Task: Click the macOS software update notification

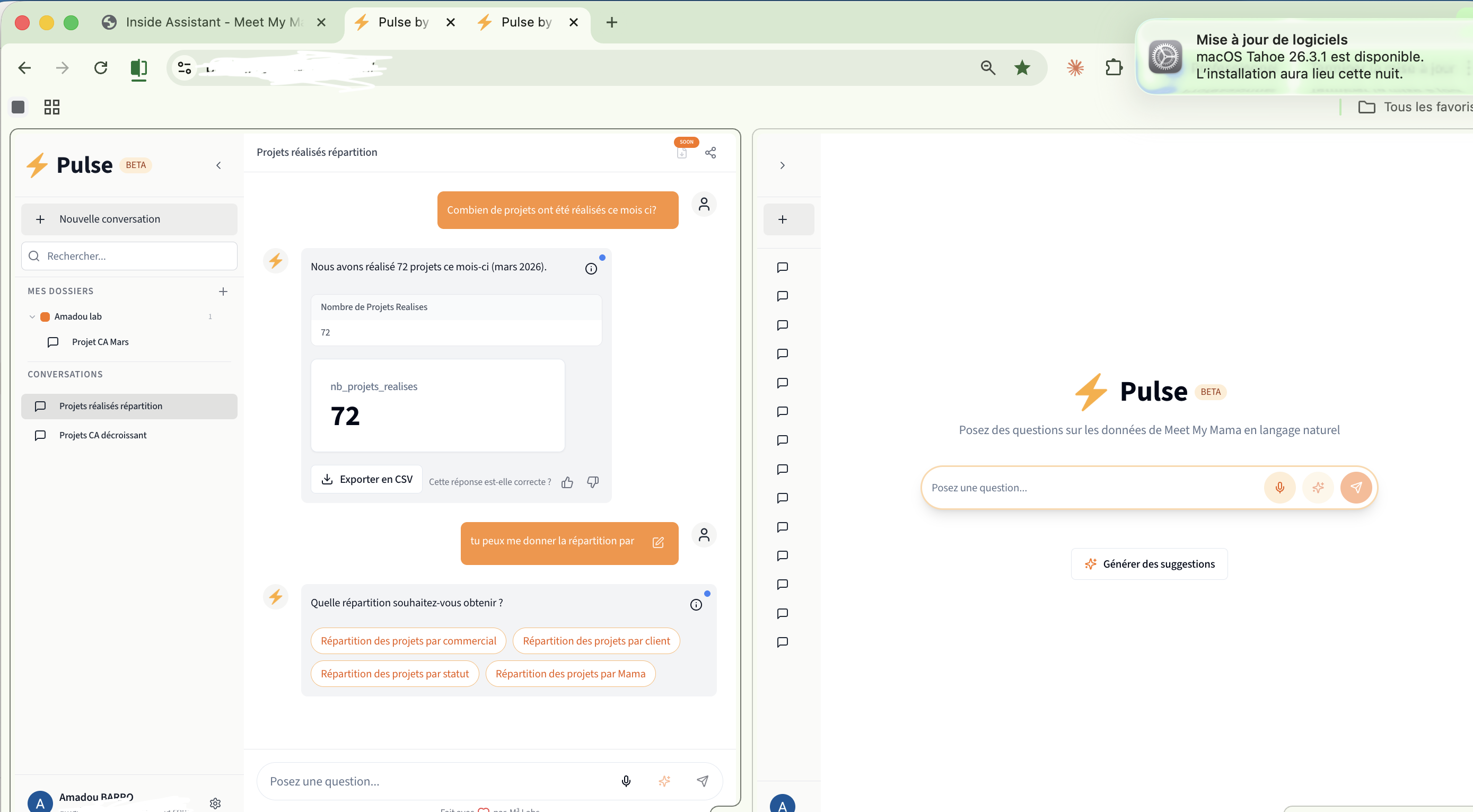Action: 1305,57
